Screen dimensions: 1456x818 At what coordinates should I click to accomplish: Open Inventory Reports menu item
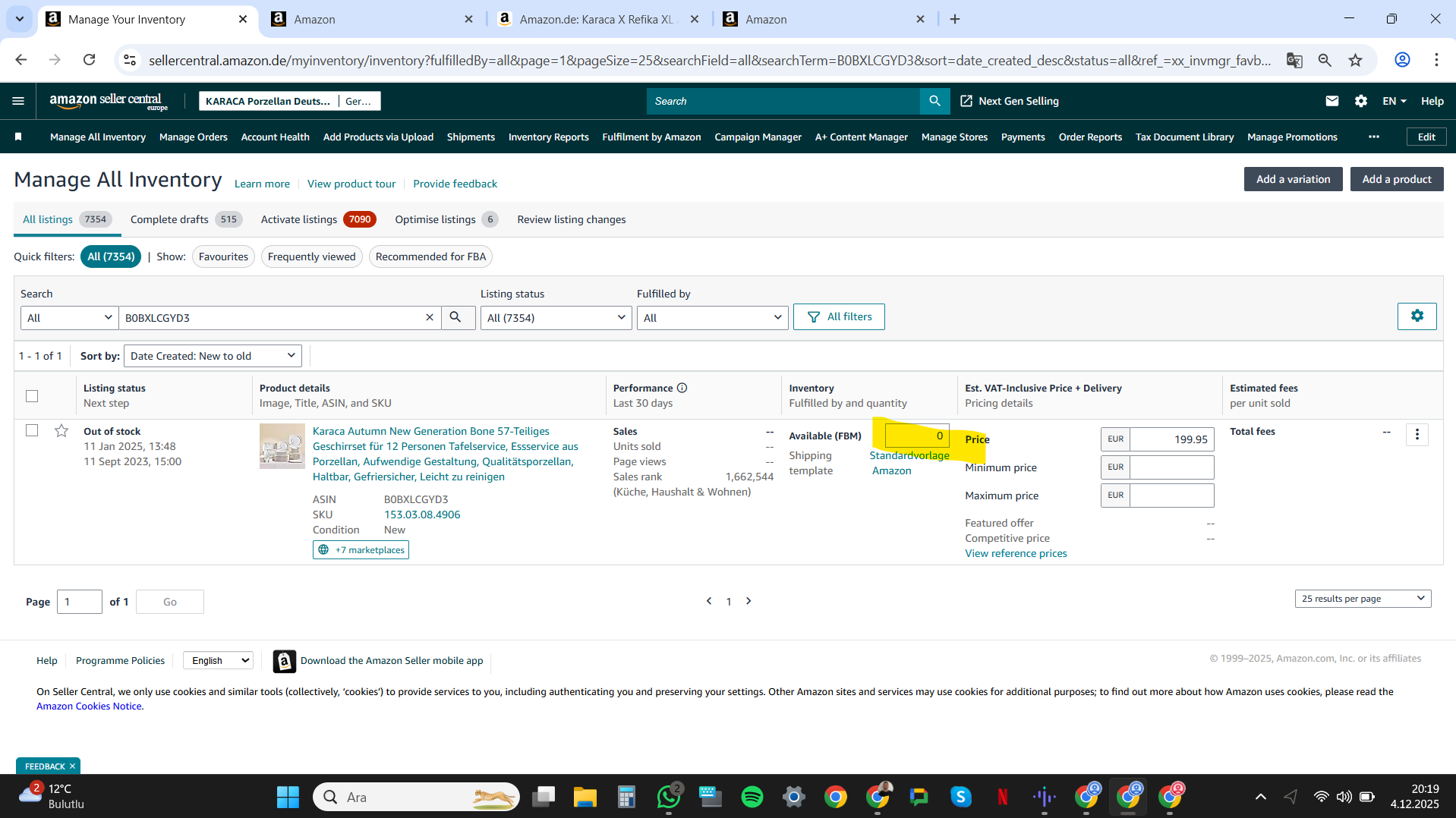point(548,137)
